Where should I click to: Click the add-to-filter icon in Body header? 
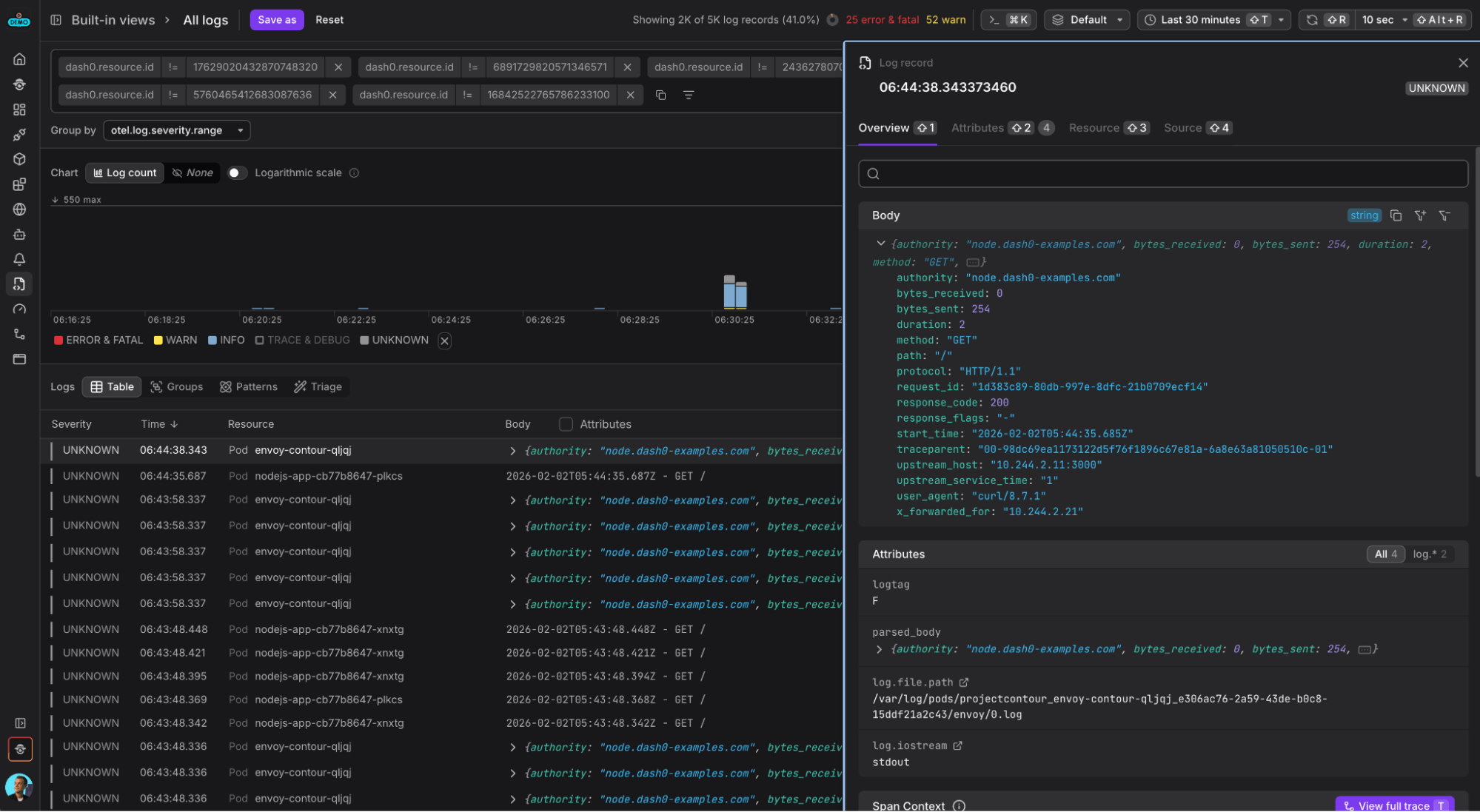(x=1420, y=215)
